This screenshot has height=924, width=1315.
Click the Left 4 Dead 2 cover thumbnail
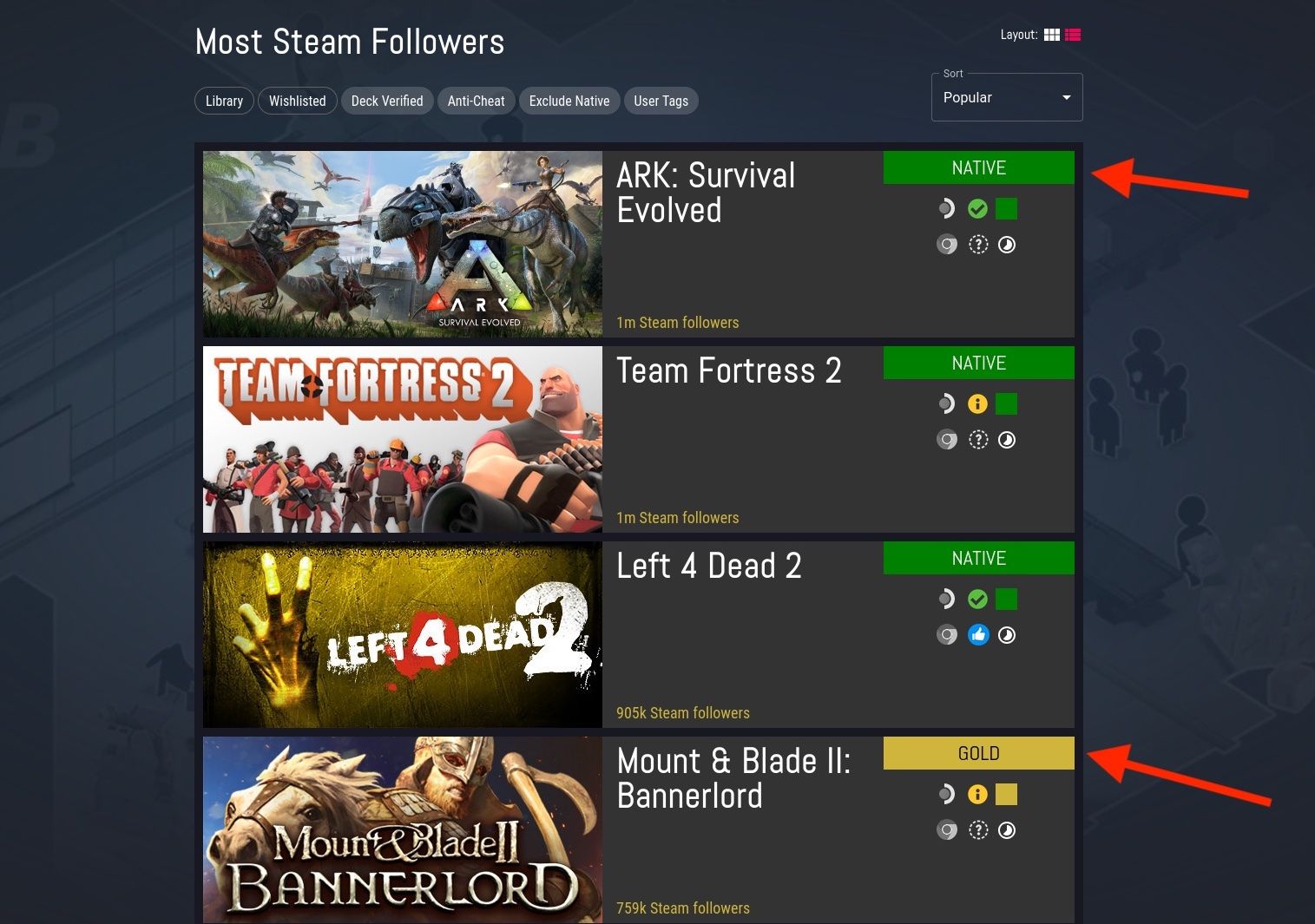click(x=403, y=634)
